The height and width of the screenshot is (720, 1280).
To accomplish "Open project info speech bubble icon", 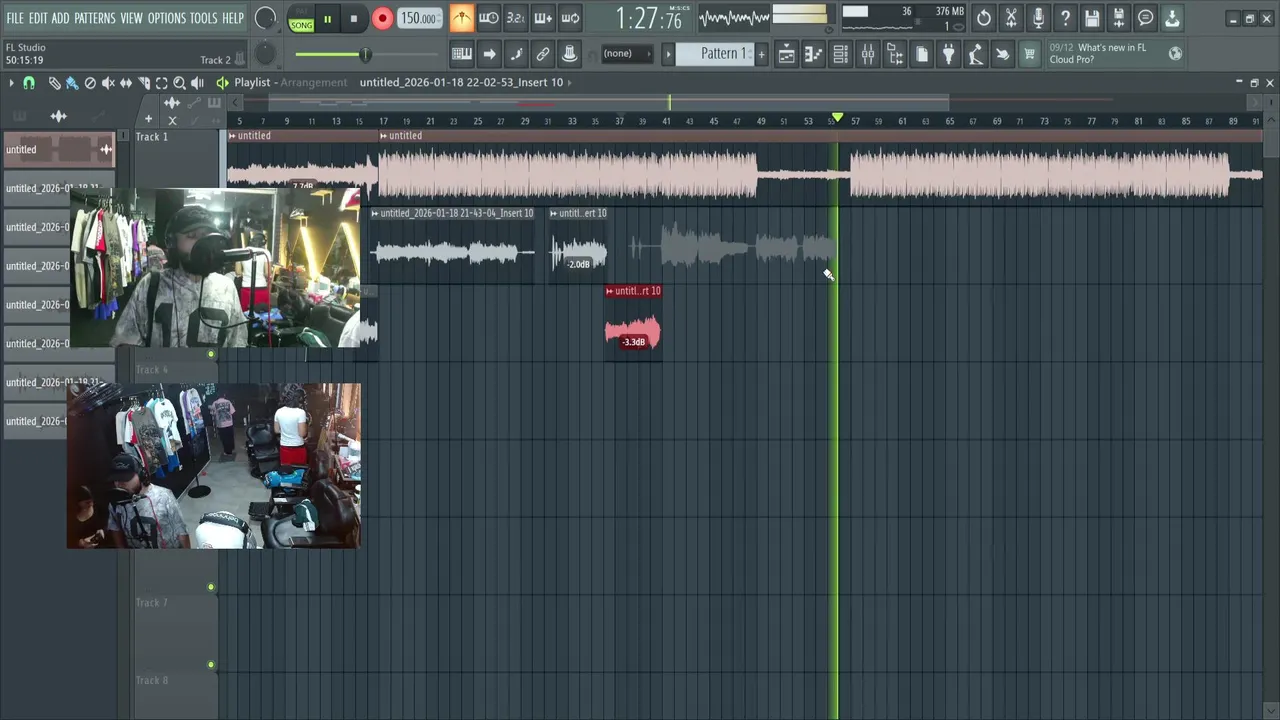I will (1146, 18).
